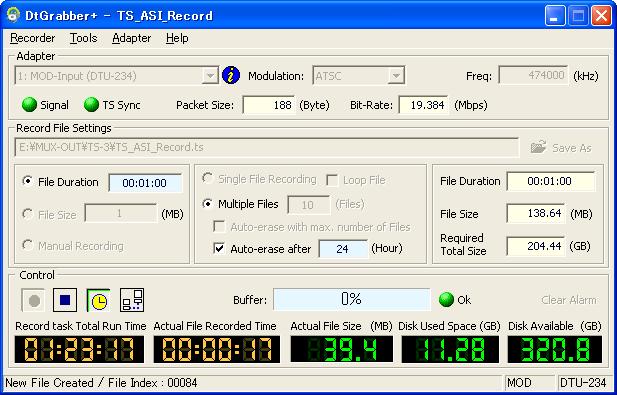Select the File Duration radio button
Screen dimensions: 617x395
[28, 182]
